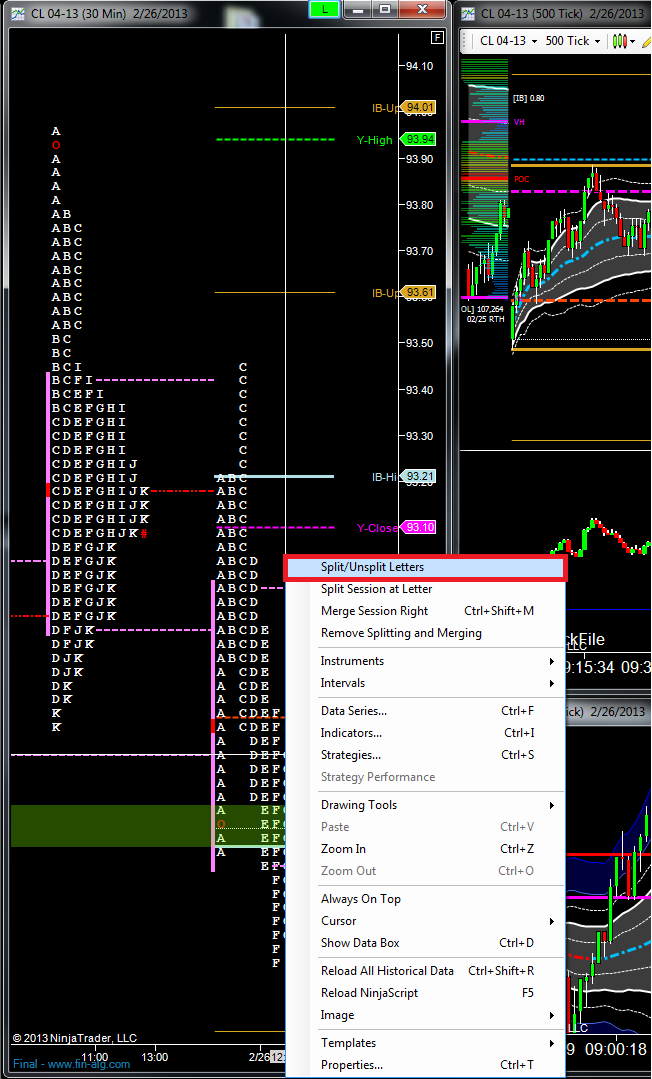
Task: Select Zoom In menu entry
Action: click(425, 849)
